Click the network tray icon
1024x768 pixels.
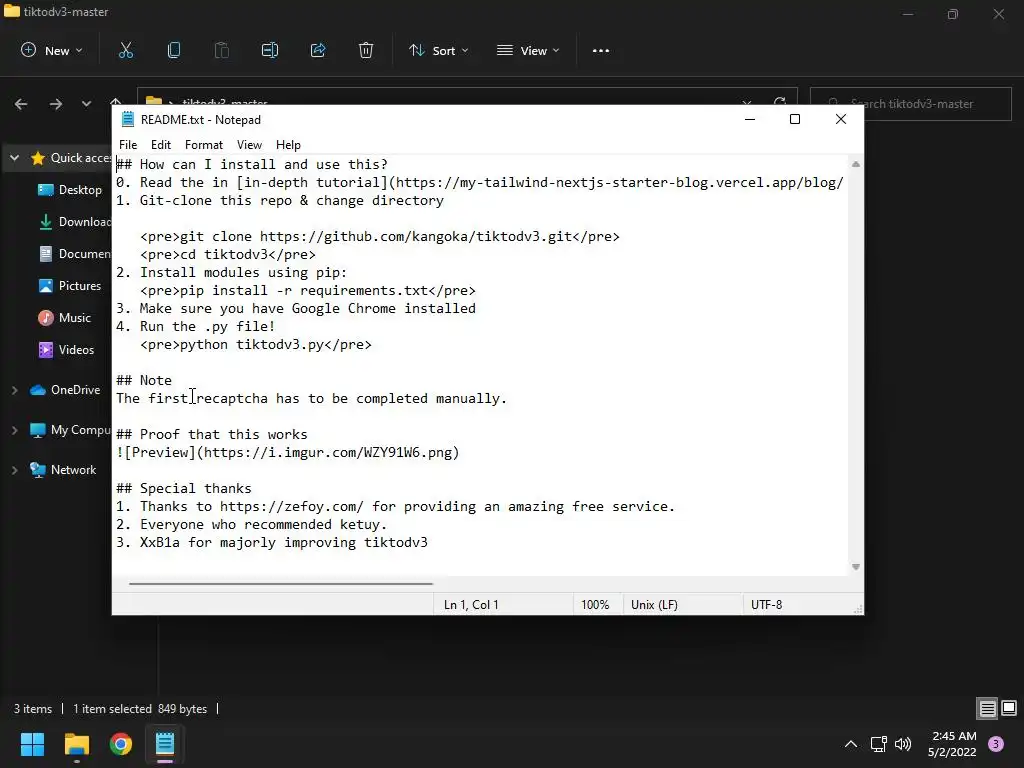[x=878, y=744]
